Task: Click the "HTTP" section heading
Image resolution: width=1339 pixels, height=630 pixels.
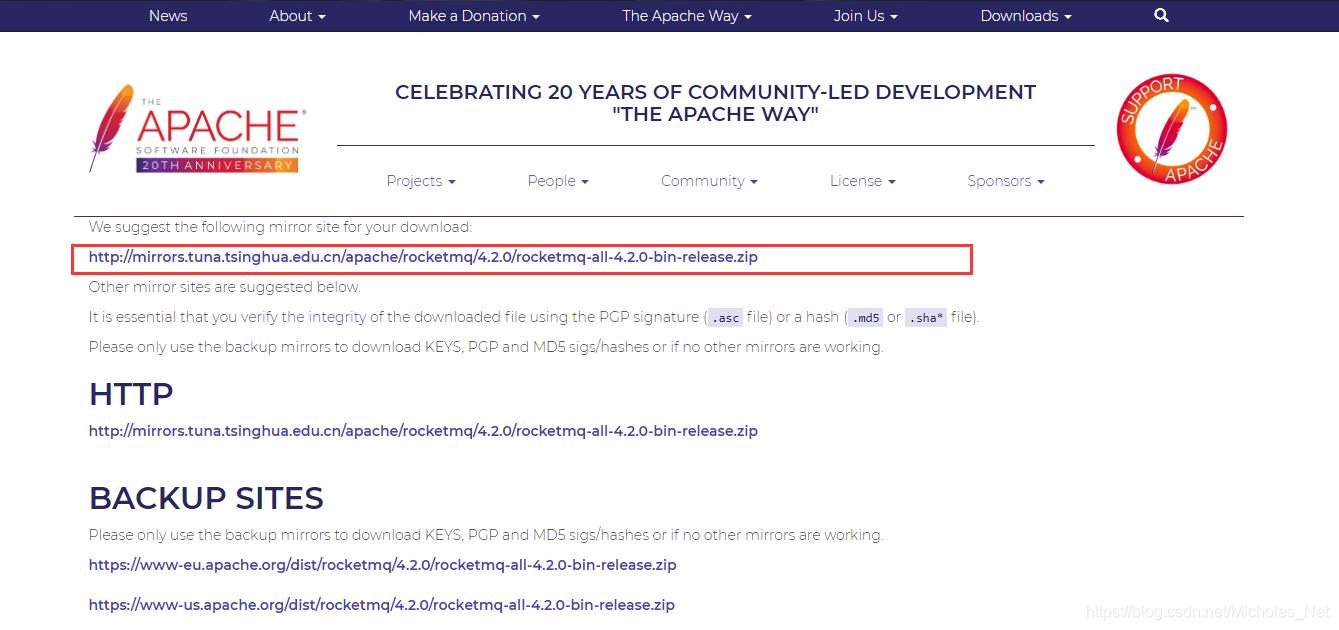Action: [x=131, y=394]
